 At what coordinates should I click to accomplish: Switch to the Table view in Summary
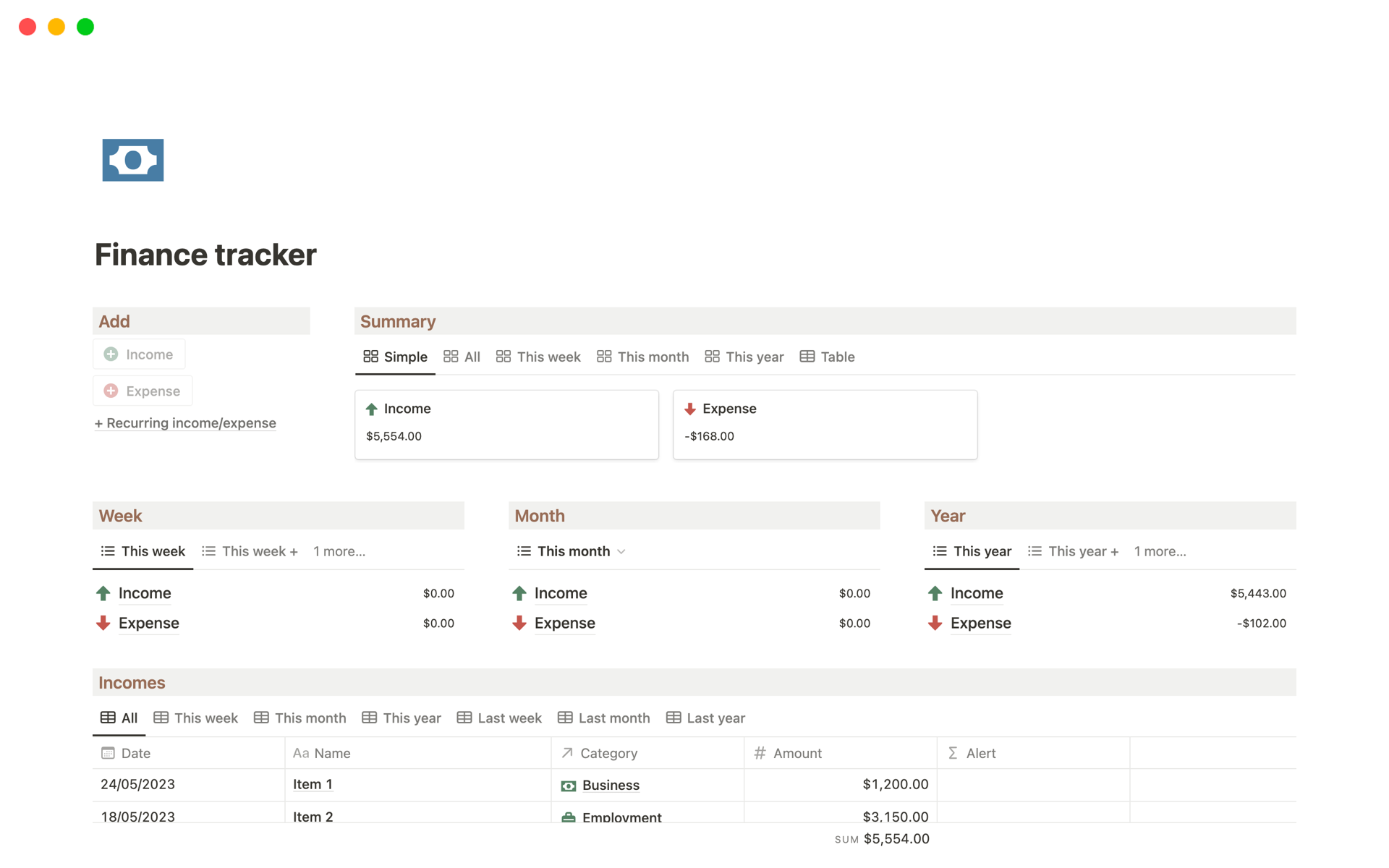(x=827, y=357)
